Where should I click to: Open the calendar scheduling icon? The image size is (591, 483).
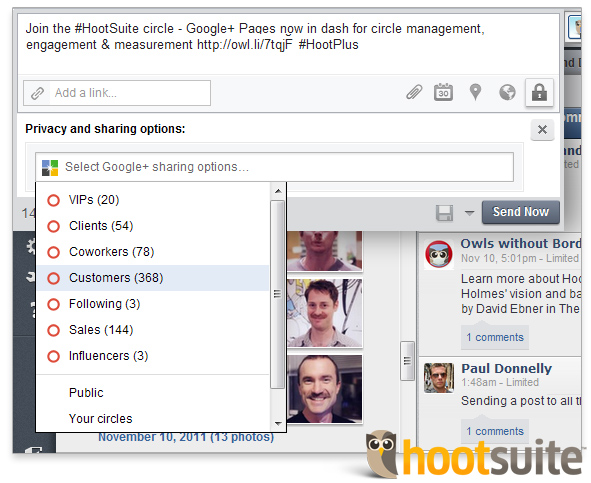(443, 92)
